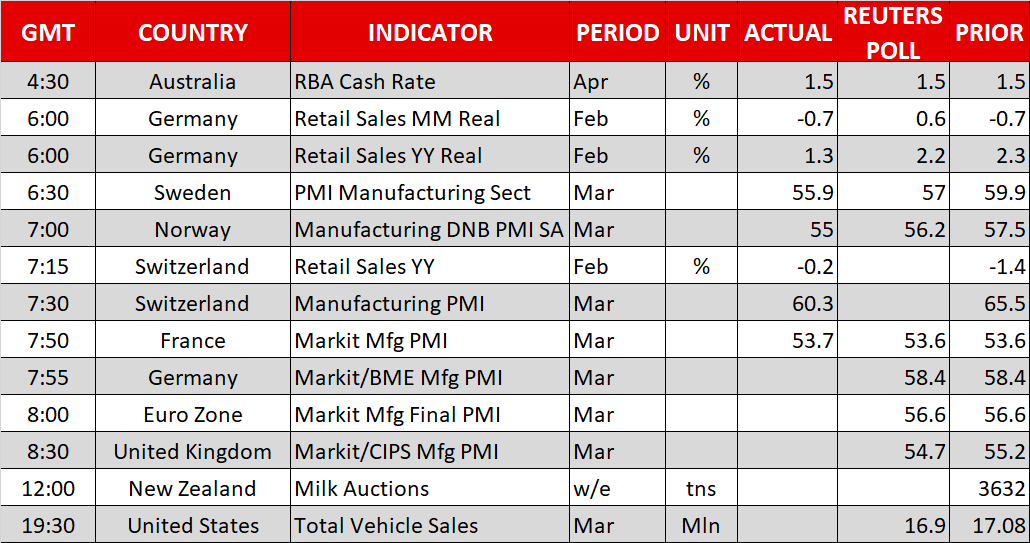Select the United Kingdom country cell
Viewport: 1030px width, 543px height.
[x=193, y=452]
